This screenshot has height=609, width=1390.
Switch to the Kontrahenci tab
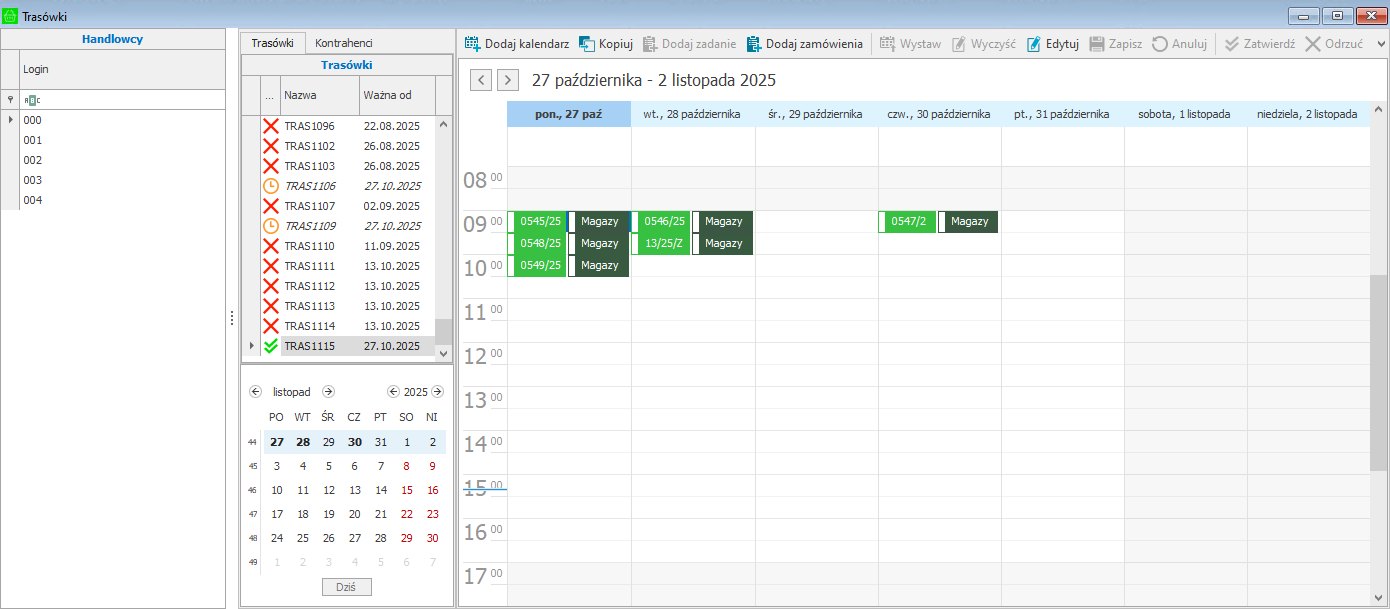(x=343, y=43)
